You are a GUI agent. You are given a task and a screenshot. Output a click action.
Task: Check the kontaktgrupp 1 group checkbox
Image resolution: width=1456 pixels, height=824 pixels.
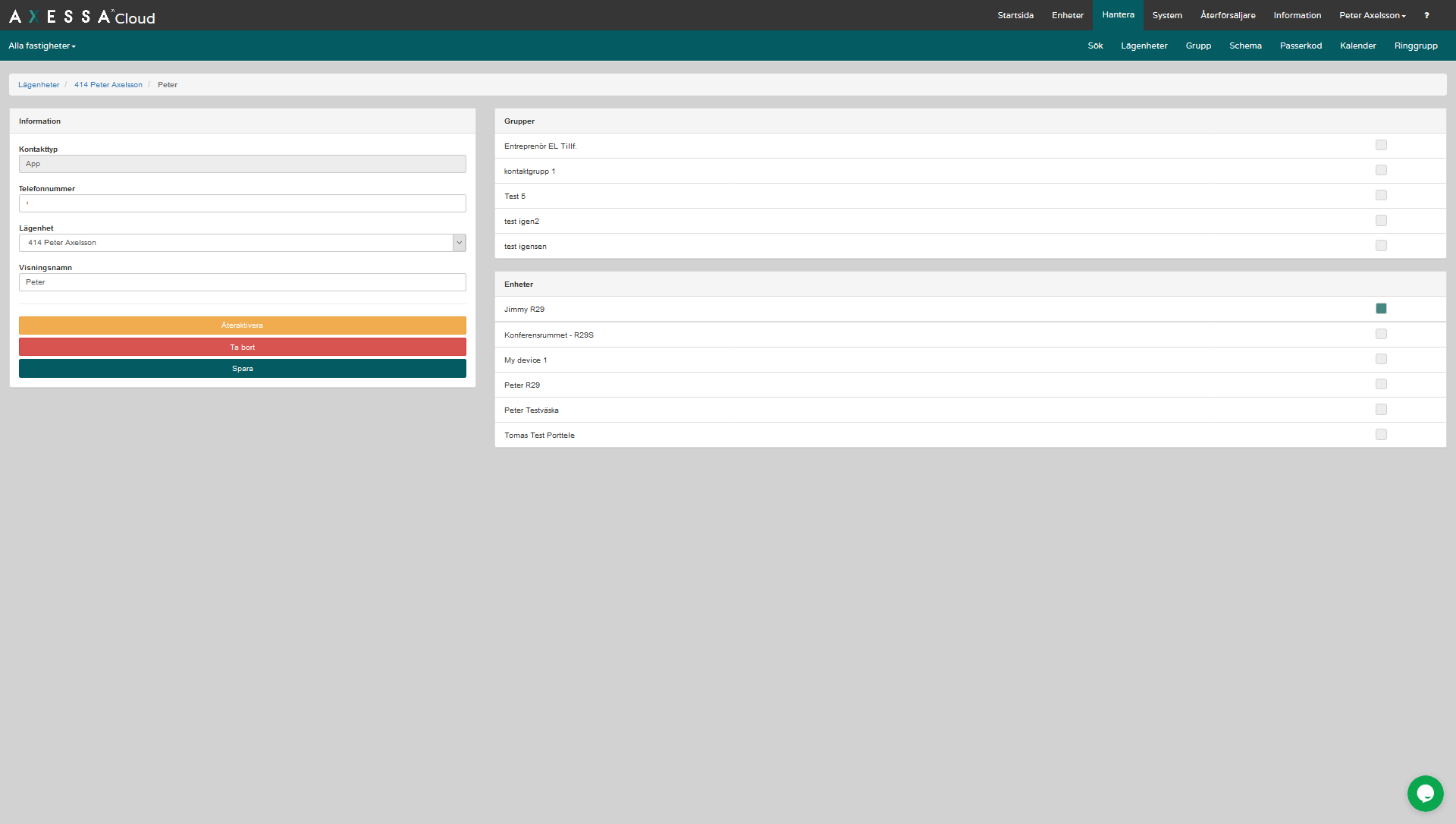(x=1381, y=171)
